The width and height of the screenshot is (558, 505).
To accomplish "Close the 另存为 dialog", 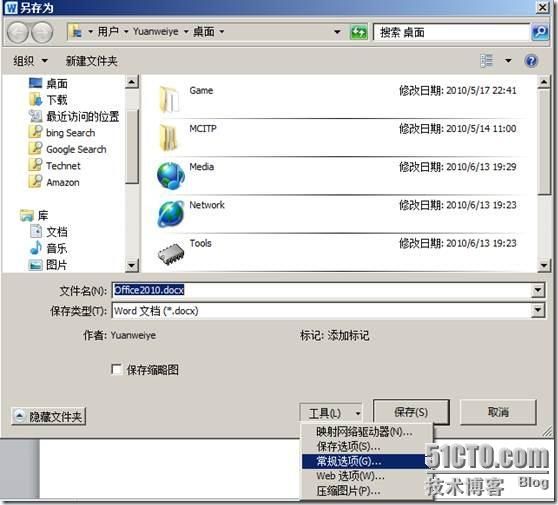I will (x=542, y=7).
